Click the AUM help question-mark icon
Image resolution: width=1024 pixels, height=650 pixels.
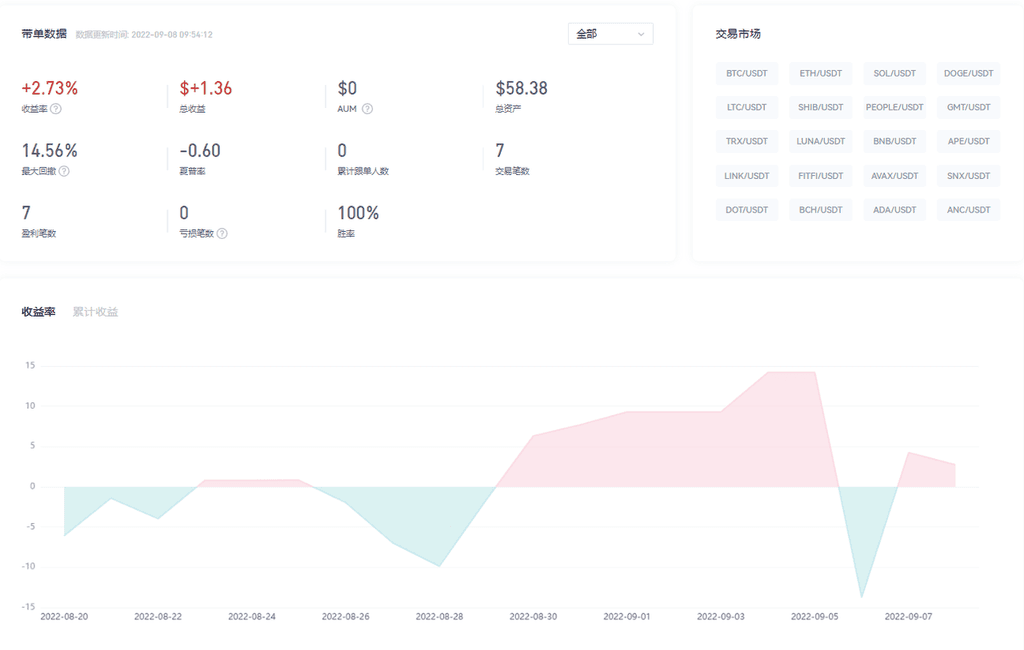pos(367,109)
